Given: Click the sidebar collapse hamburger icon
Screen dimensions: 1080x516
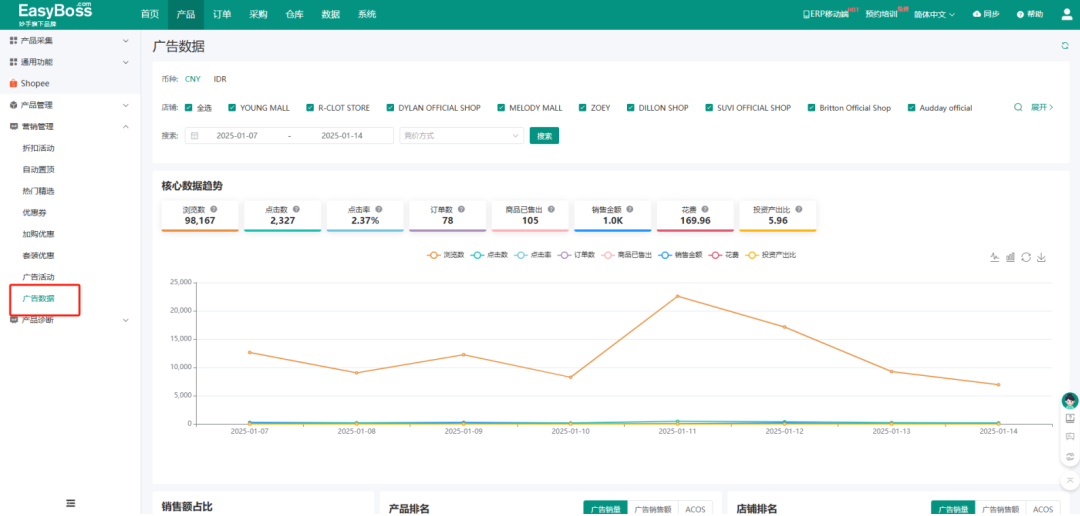Looking at the screenshot, I should tap(70, 503).
